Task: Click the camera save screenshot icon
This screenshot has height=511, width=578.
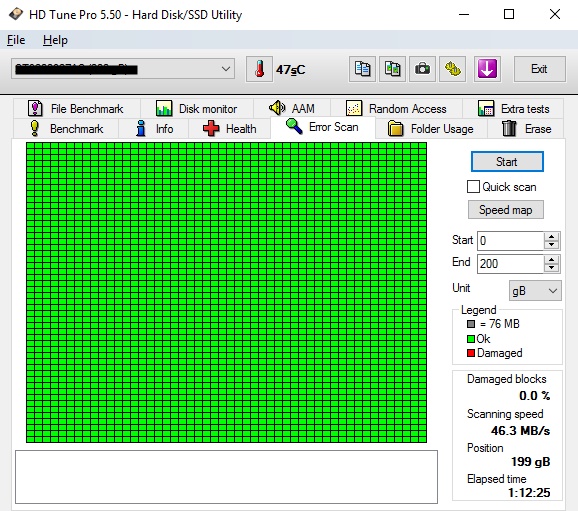Action: coord(422,69)
